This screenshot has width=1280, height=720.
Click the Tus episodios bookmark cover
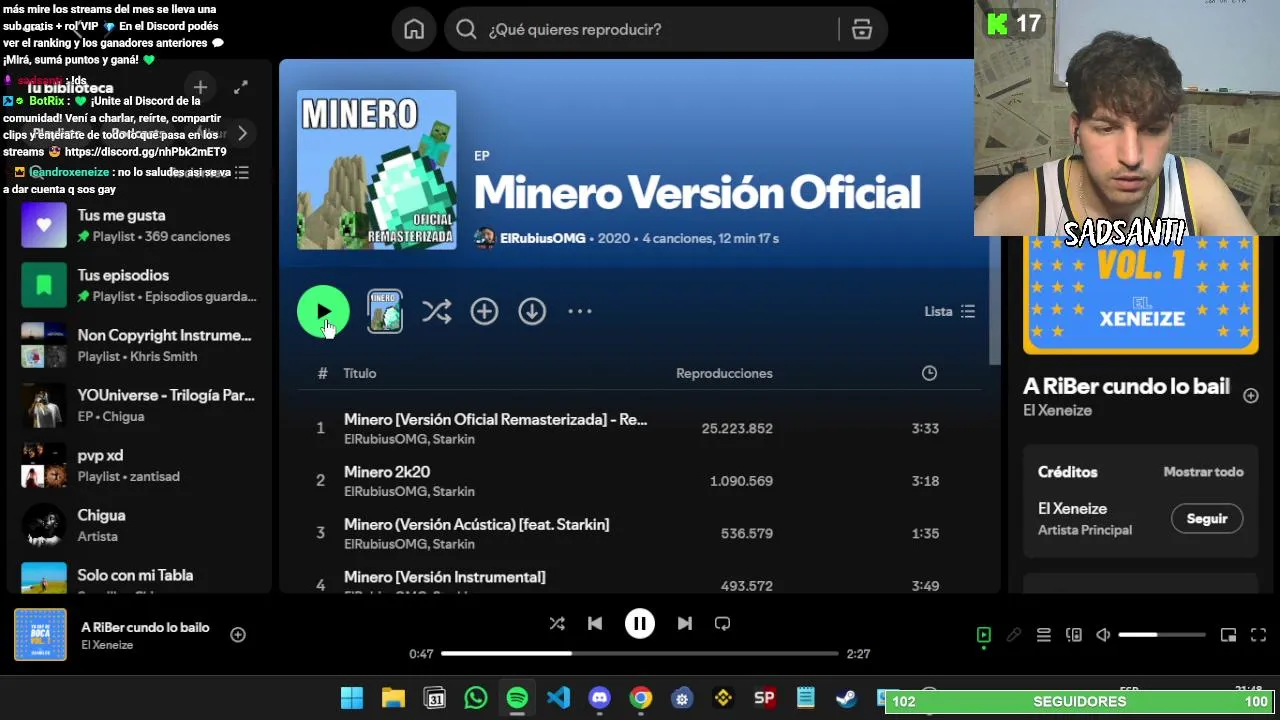pos(44,285)
